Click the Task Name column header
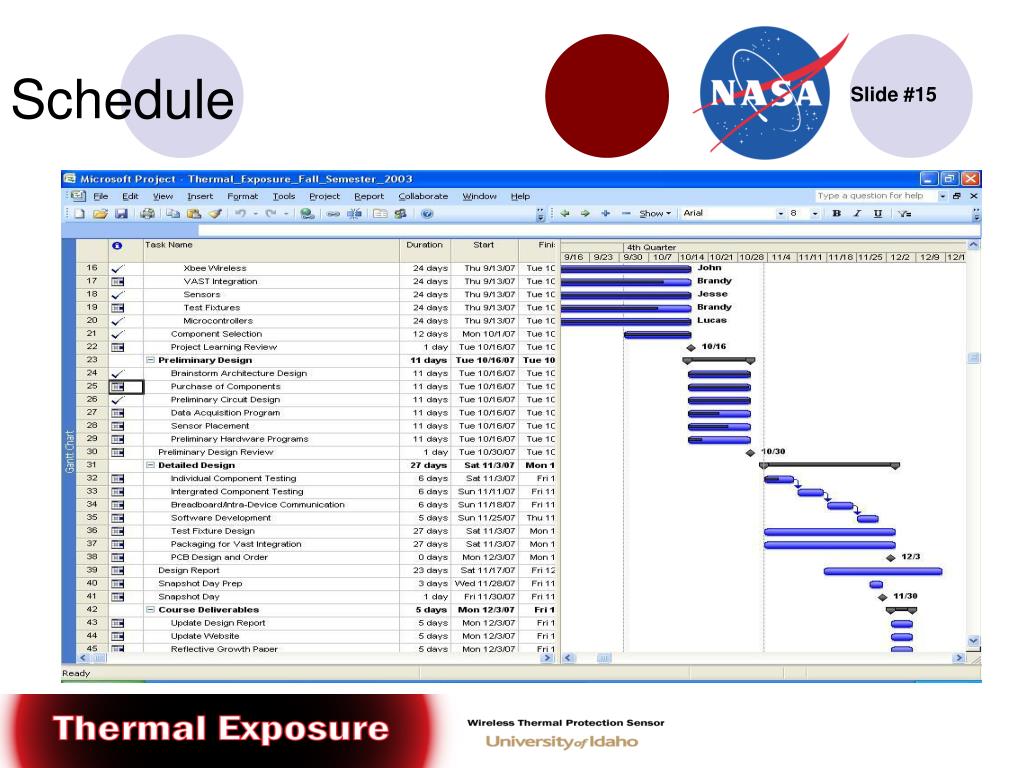1024x768 pixels. coord(271,249)
